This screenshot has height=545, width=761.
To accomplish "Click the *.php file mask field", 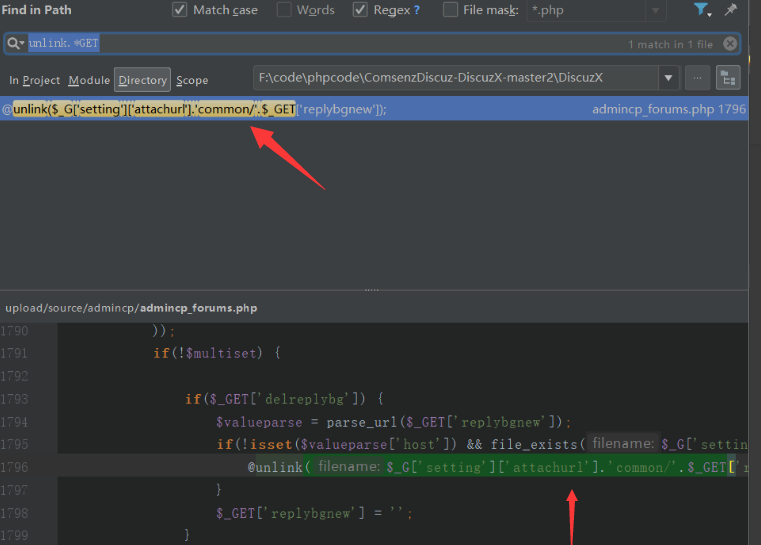I will pyautogui.click(x=586, y=10).
